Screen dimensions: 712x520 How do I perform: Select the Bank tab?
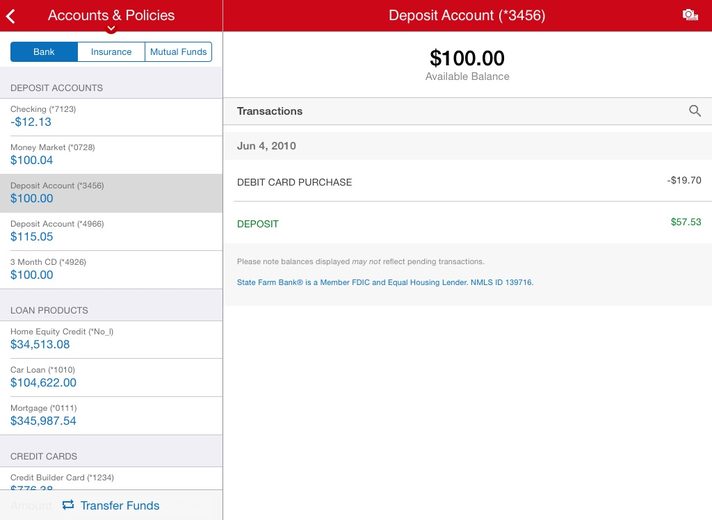click(44, 52)
